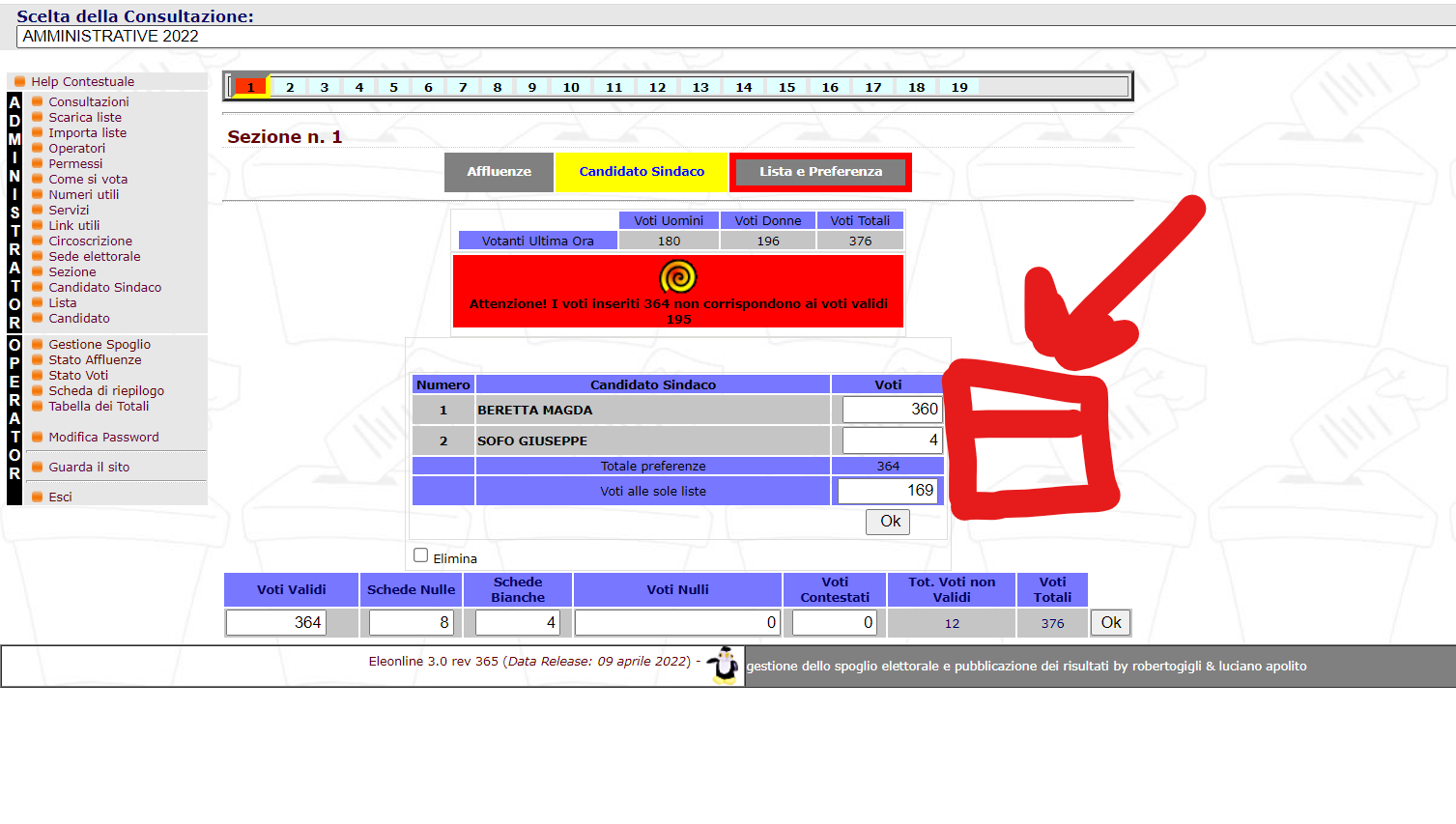Click the bullet icon beside Tabella dei Totali

pyautogui.click(x=37, y=406)
